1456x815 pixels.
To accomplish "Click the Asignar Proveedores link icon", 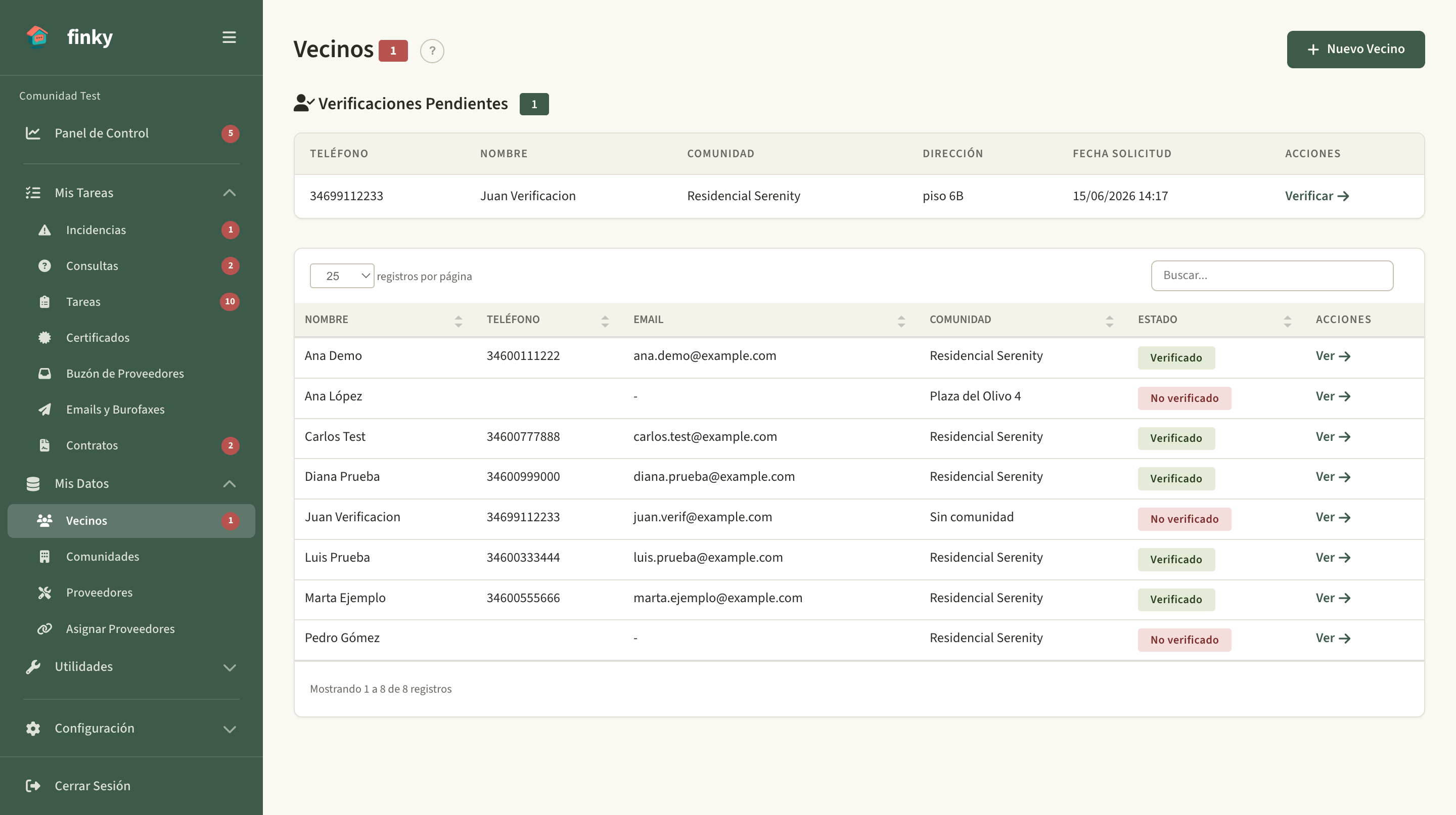I will click(44, 628).
